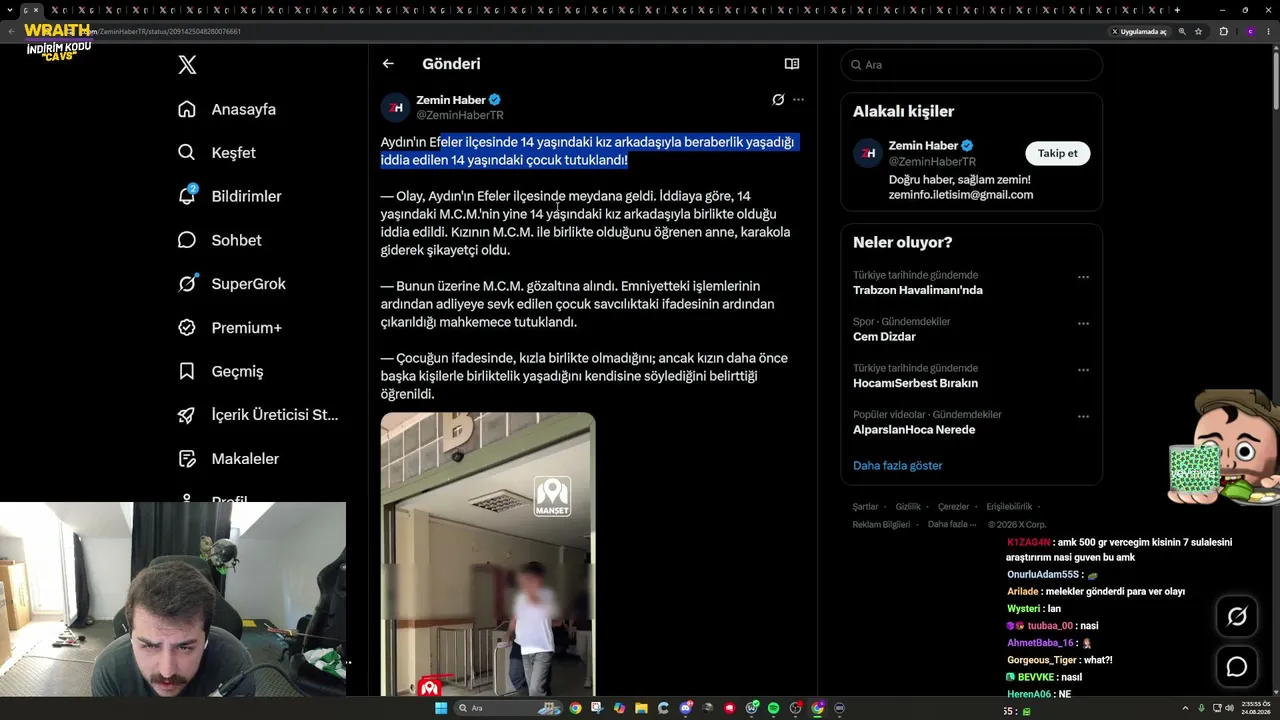Open Premium+ in sidebar
1280x720 pixels.
[x=229, y=327]
